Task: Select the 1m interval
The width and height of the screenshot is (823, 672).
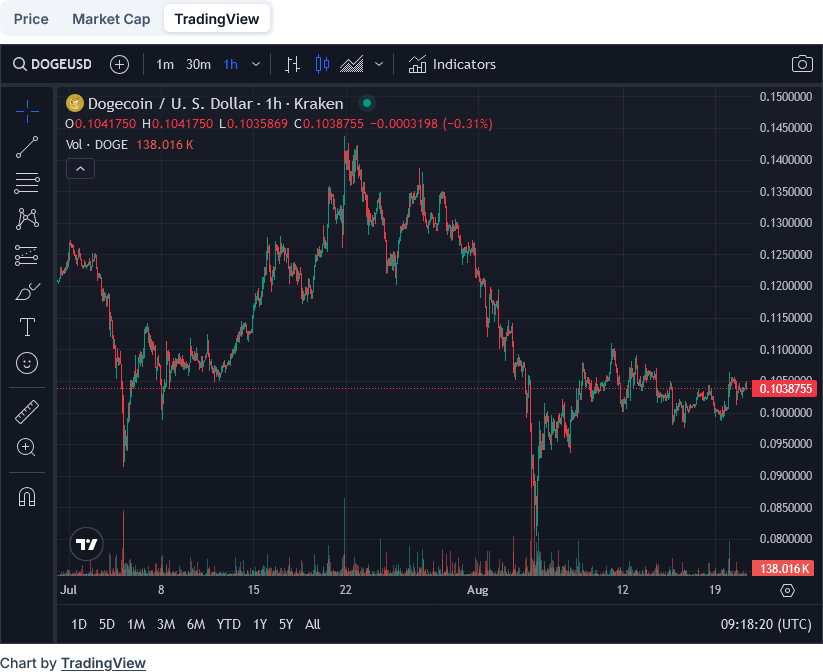Action: [x=165, y=65]
